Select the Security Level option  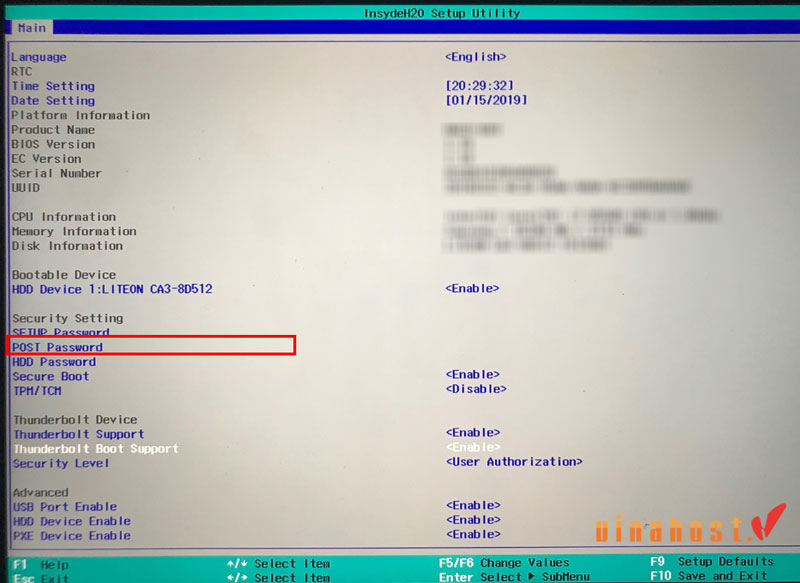pos(61,464)
